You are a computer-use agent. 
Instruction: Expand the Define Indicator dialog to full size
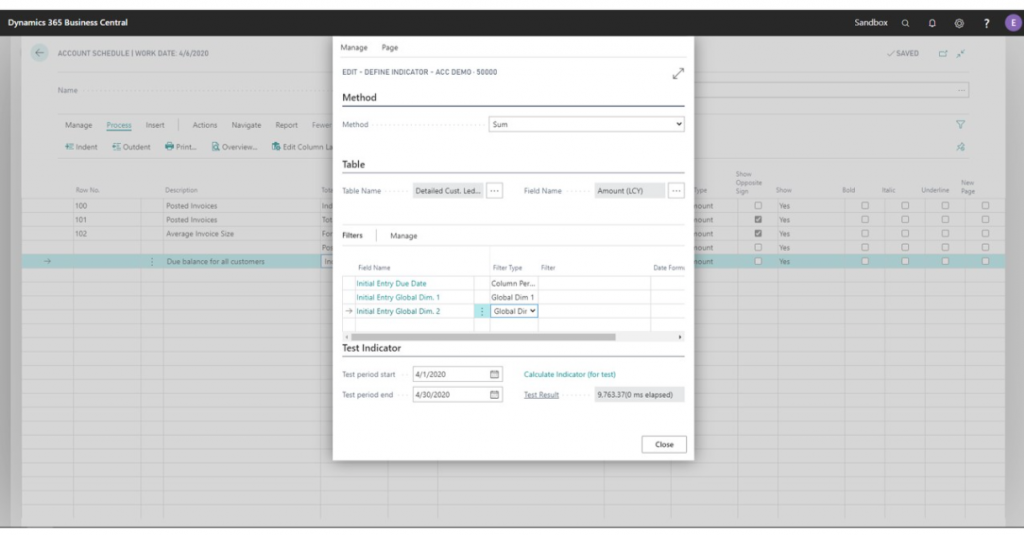(x=678, y=73)
